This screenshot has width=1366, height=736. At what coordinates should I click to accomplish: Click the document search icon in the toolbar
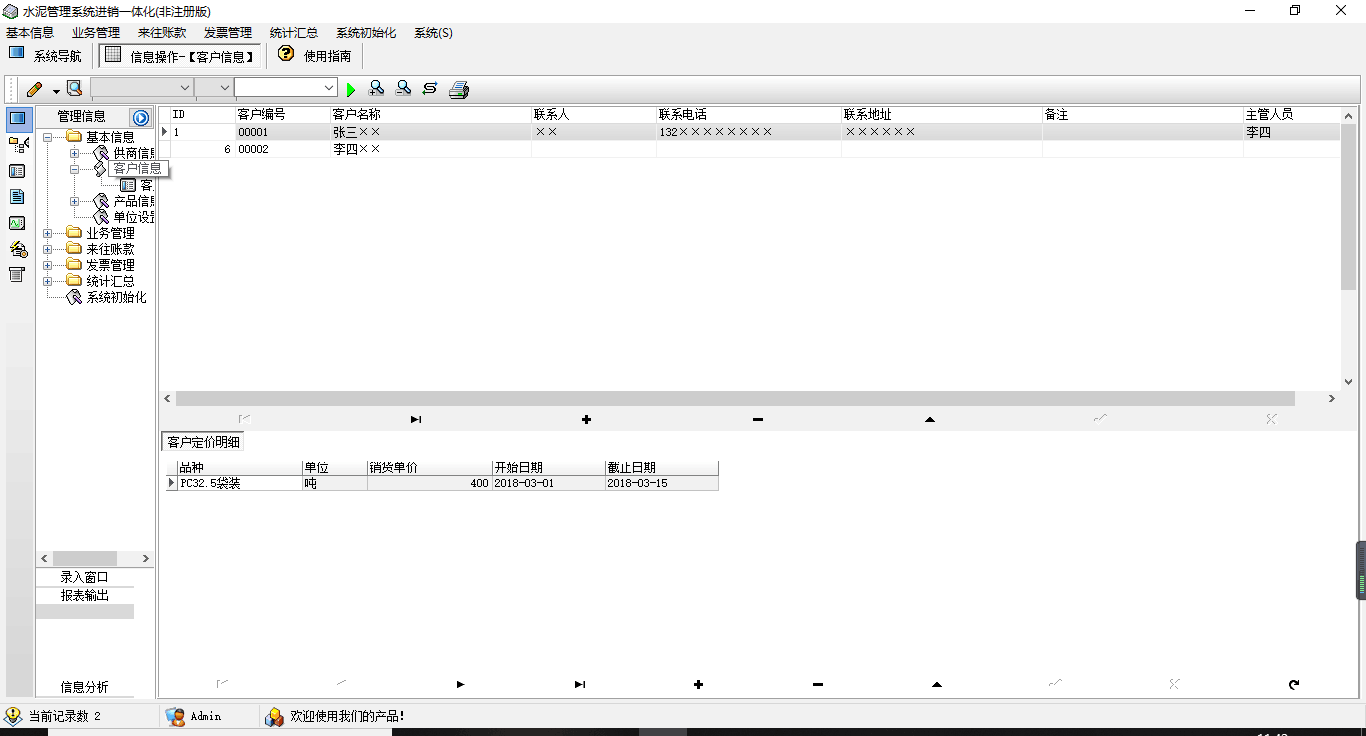(74, 89)
